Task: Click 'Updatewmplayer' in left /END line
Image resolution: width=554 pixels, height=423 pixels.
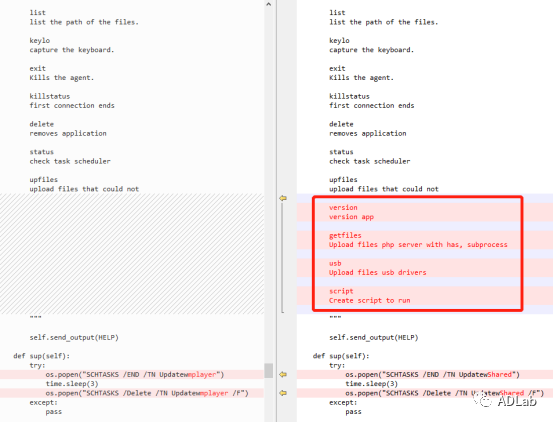Action: (188, 375)
